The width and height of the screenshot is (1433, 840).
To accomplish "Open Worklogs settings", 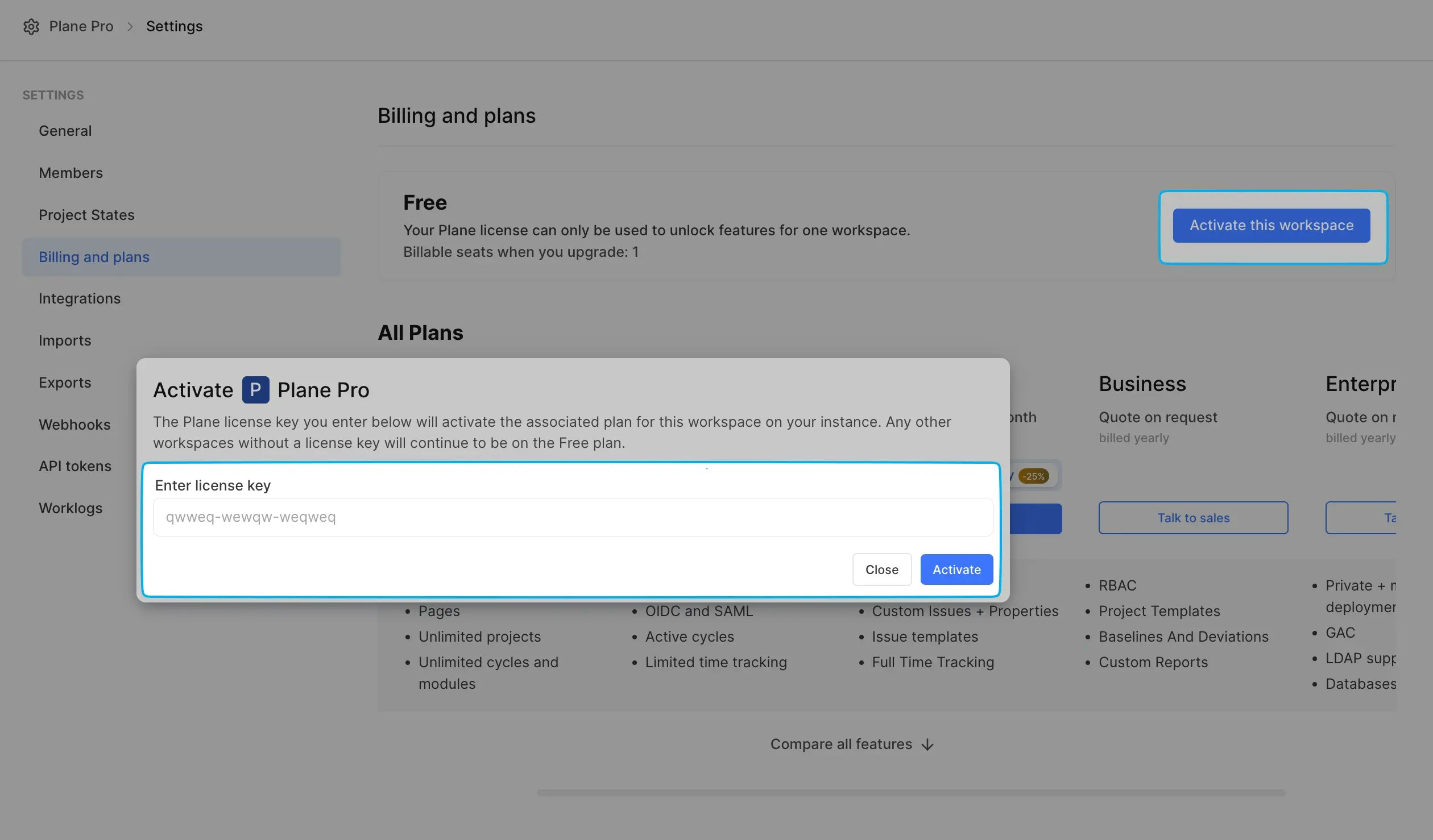I will tap(71, 508).
